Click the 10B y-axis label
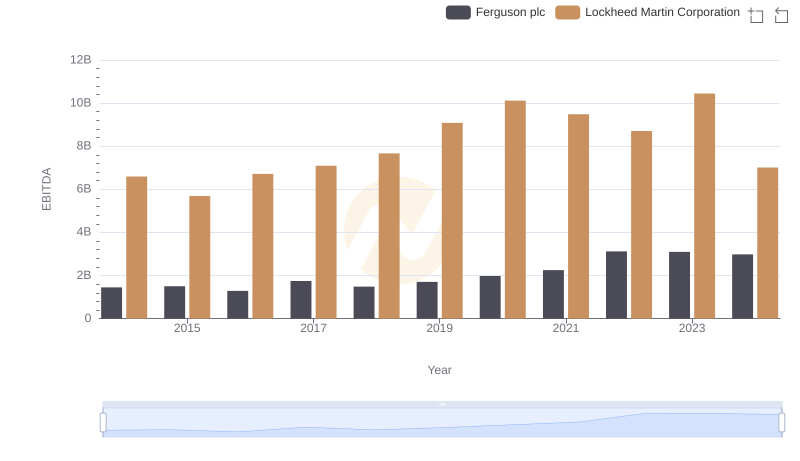 (81, 103)
